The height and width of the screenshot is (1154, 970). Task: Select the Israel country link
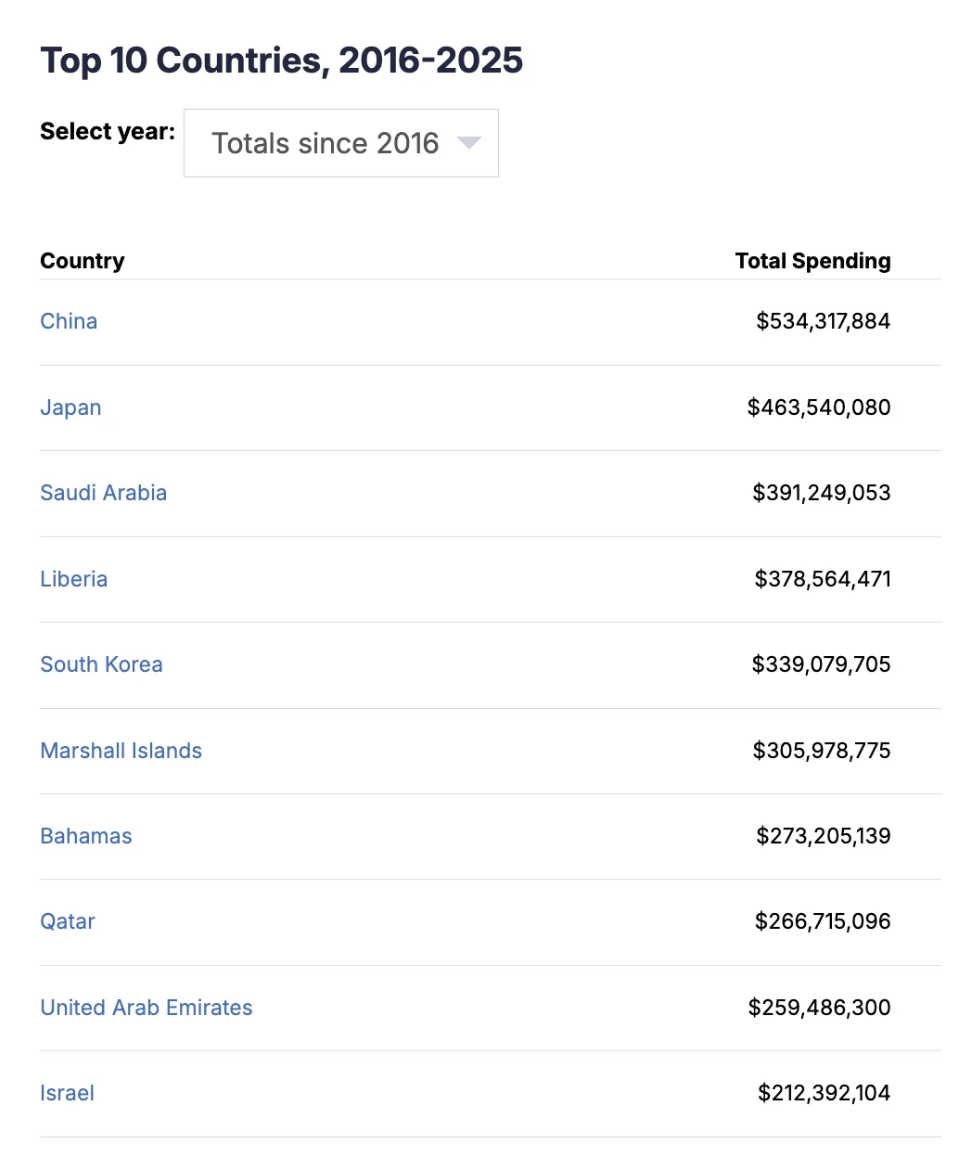(67, 1093)
